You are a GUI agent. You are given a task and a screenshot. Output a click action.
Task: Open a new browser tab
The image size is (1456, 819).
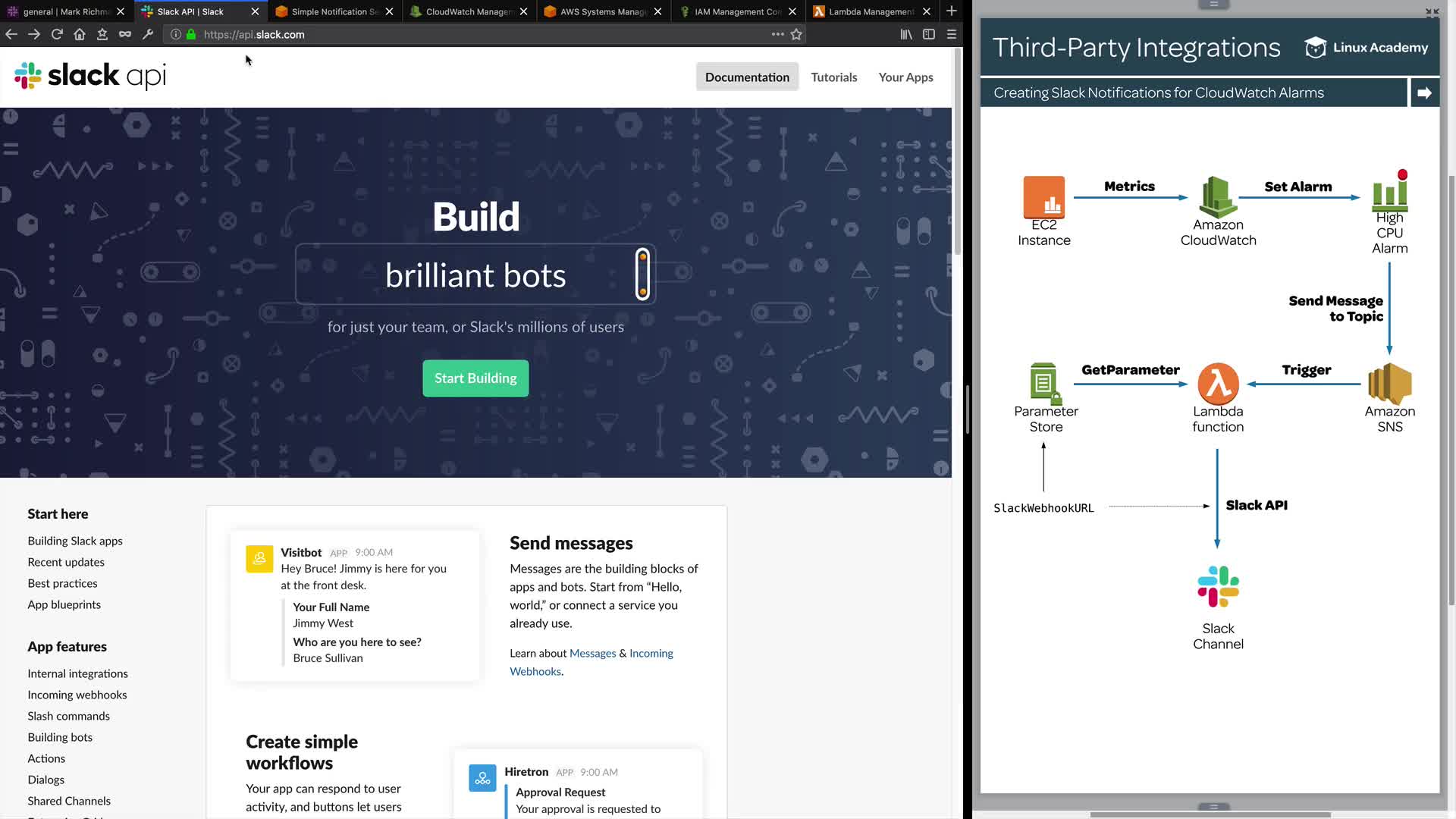click(x=952, y=11)
